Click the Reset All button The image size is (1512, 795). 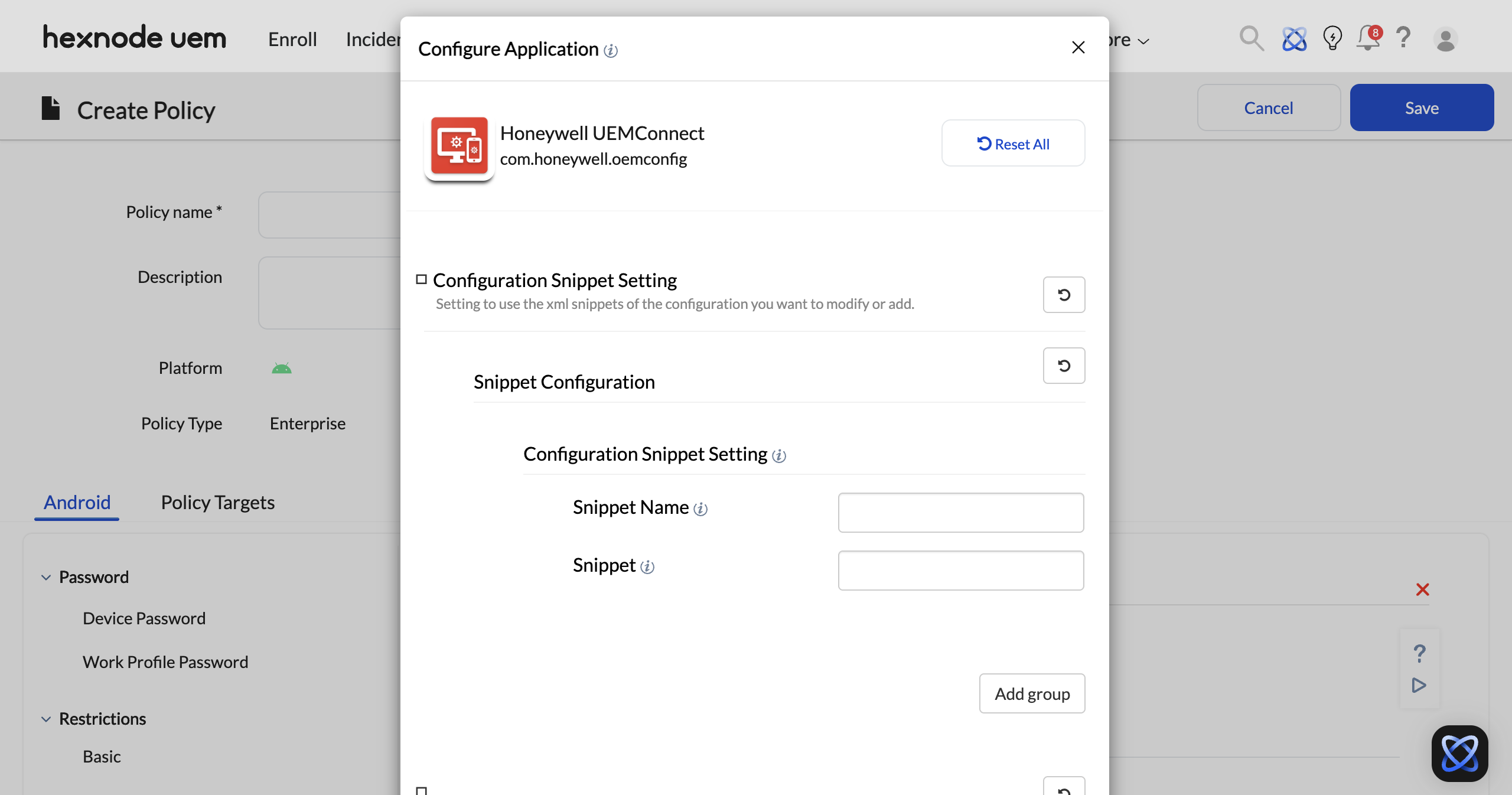tap(1013, 144)
